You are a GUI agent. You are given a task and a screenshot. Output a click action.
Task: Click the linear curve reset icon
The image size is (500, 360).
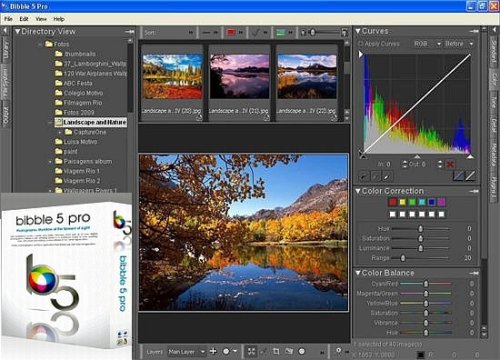pos(470,176)
